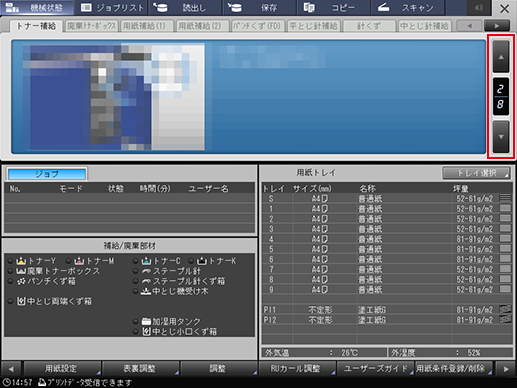Click the 加湿用タンク tank icon

146,321
